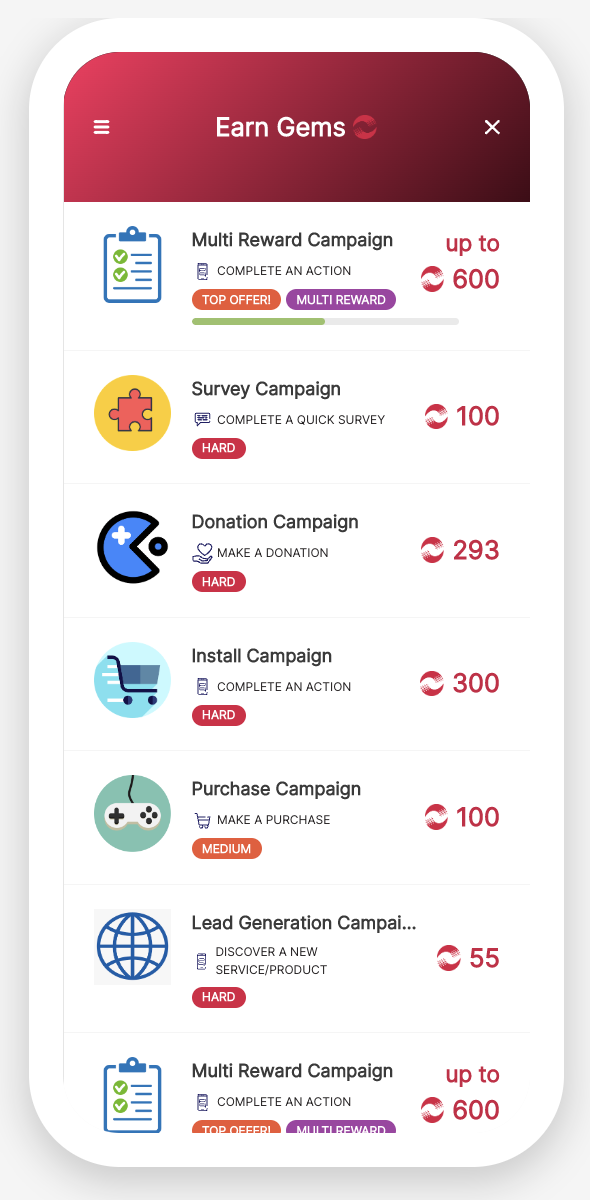Click the HARD tag on Lead Generation Campaign

[218, 997]
